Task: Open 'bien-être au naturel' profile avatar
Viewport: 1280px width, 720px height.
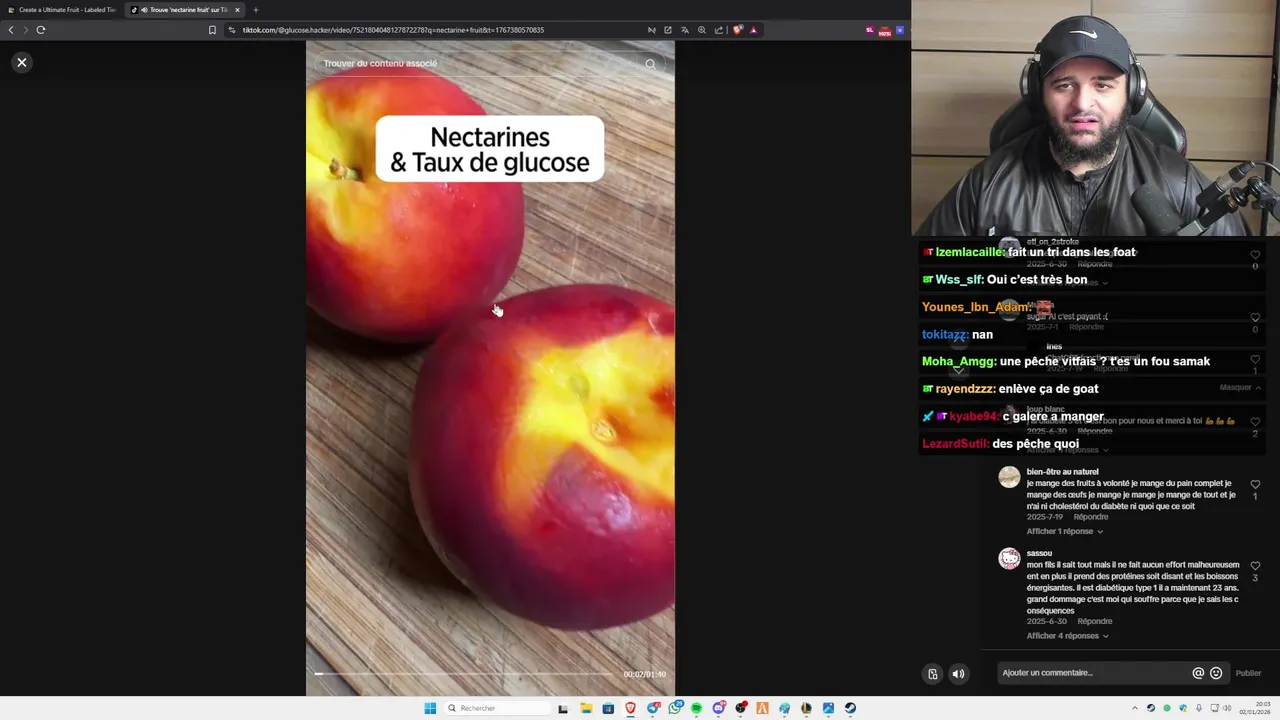Action: tap(1009, 477)
